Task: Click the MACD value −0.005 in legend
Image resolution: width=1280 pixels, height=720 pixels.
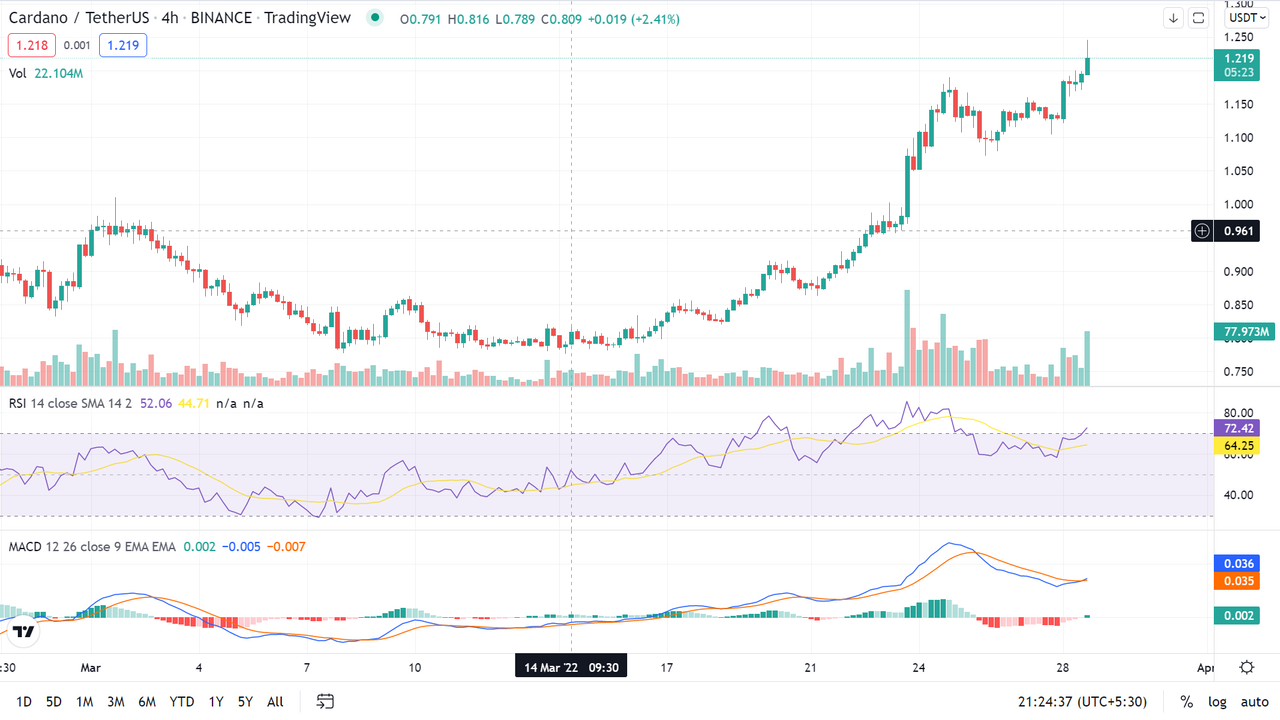Action: click(x=240, y=547)
